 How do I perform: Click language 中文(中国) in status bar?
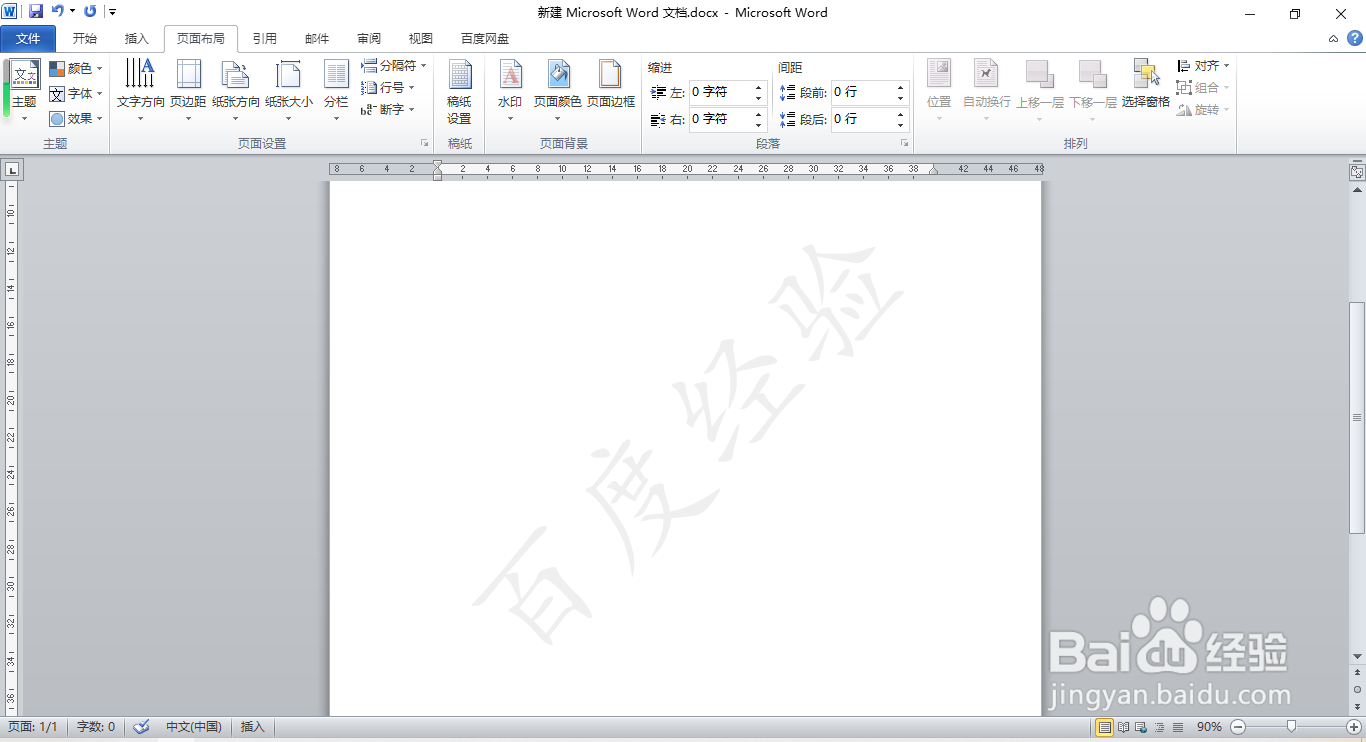193,727
